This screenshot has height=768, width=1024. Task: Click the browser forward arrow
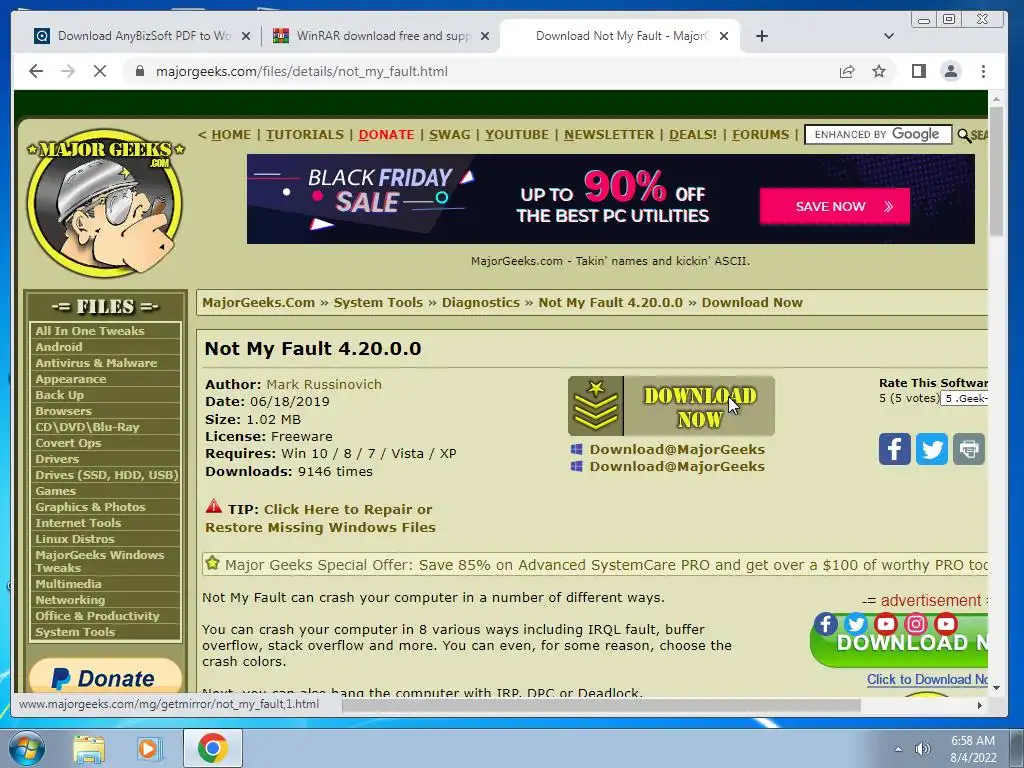(68, 71)
